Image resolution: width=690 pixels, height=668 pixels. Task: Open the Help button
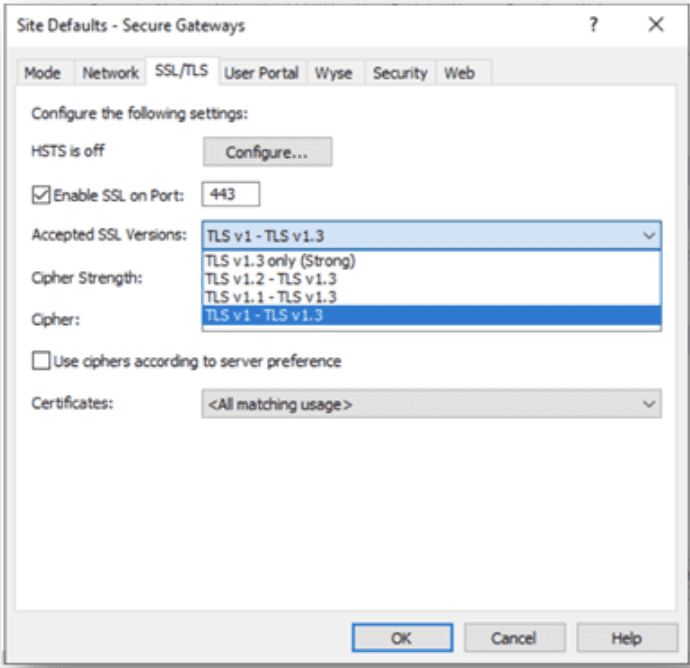tap(627, 638)
